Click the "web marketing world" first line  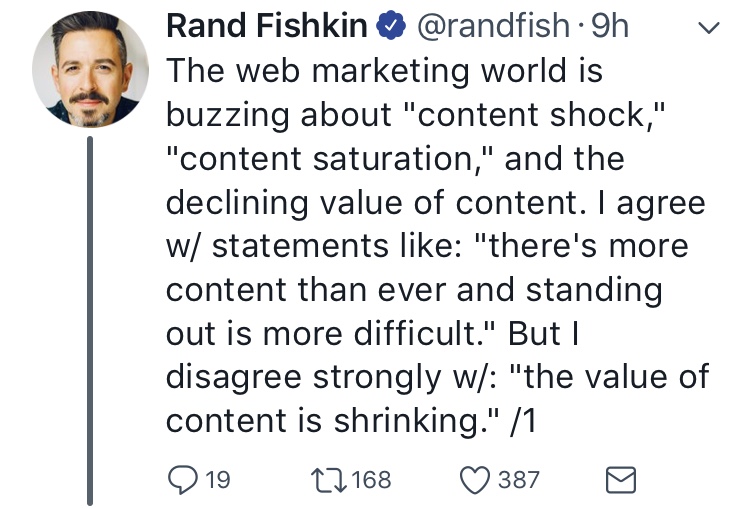[384, 71]
